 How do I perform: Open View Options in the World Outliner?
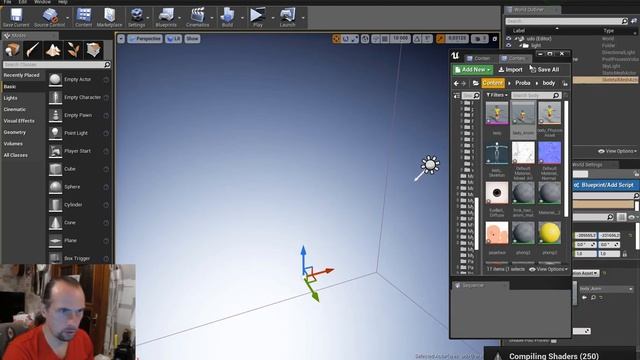[x=617, y=151]
